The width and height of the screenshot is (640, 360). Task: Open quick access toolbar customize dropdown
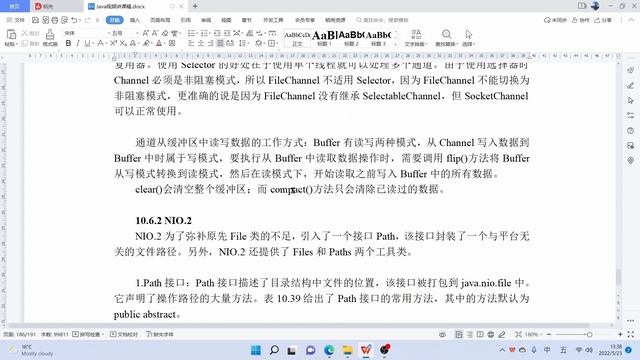pyautogui.click(x=97, y=20)
